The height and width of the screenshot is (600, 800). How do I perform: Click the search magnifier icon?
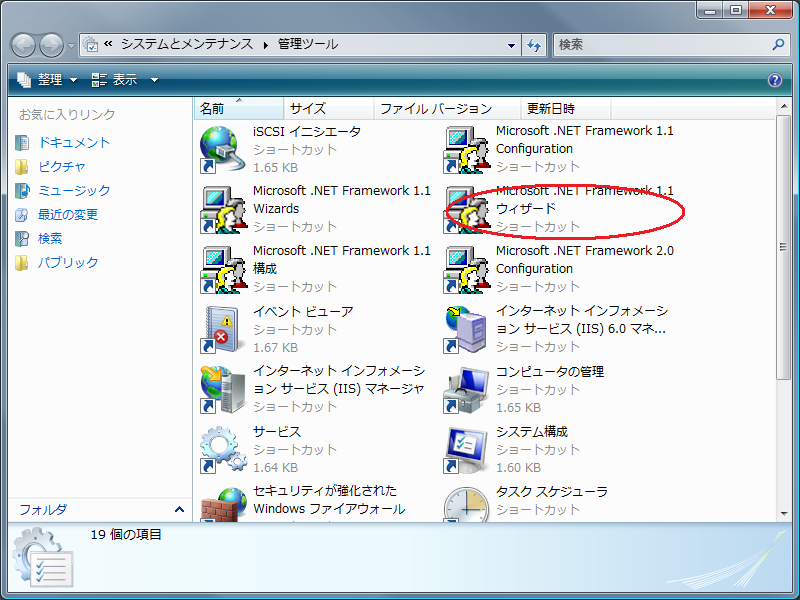click(x=778, y=44)
